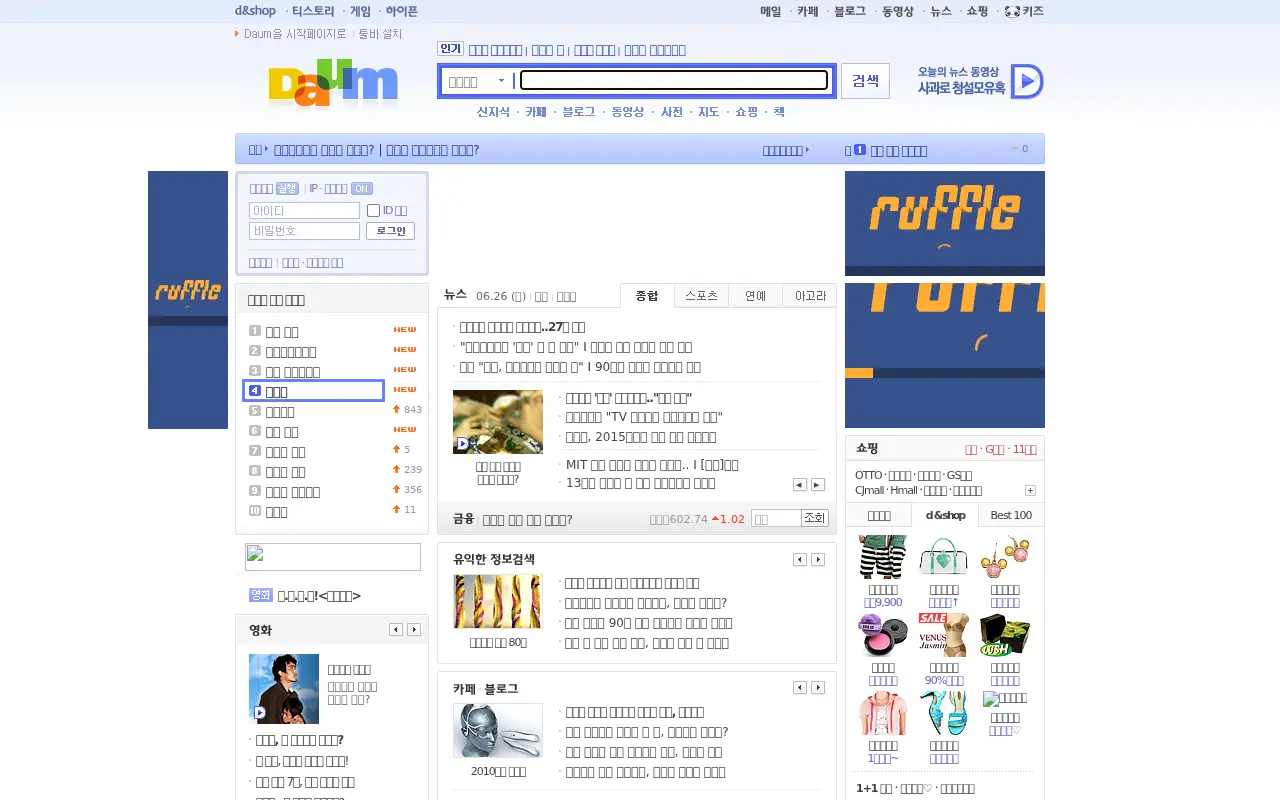The image size is (1280, 800).
Task: Select the d&shop shopping tab
Action: 945,515
